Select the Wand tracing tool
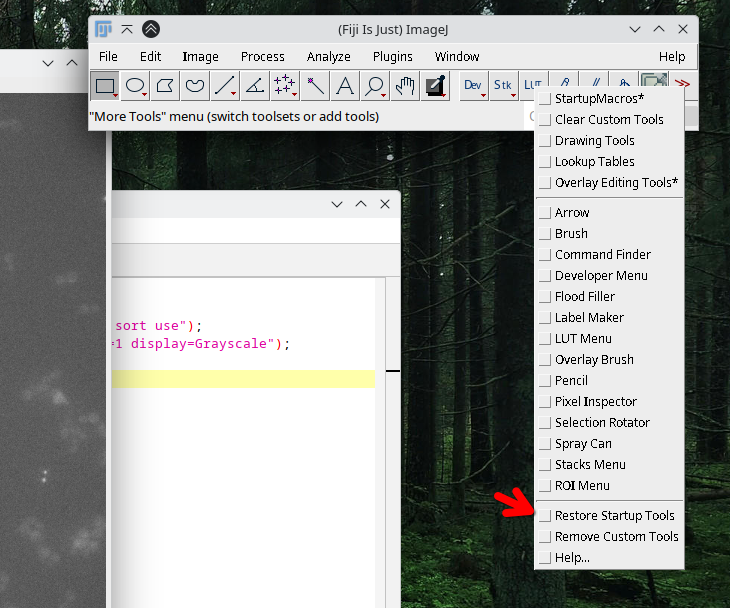 click(315, 86)
